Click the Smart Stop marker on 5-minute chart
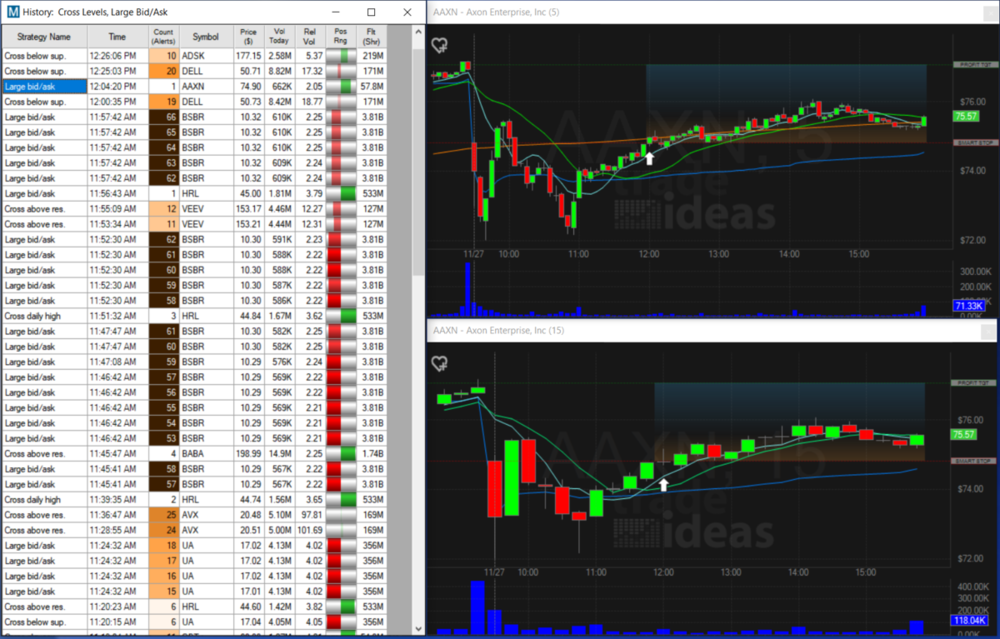The height and width of the screenshot is (639, 1000). click(976, 143)
